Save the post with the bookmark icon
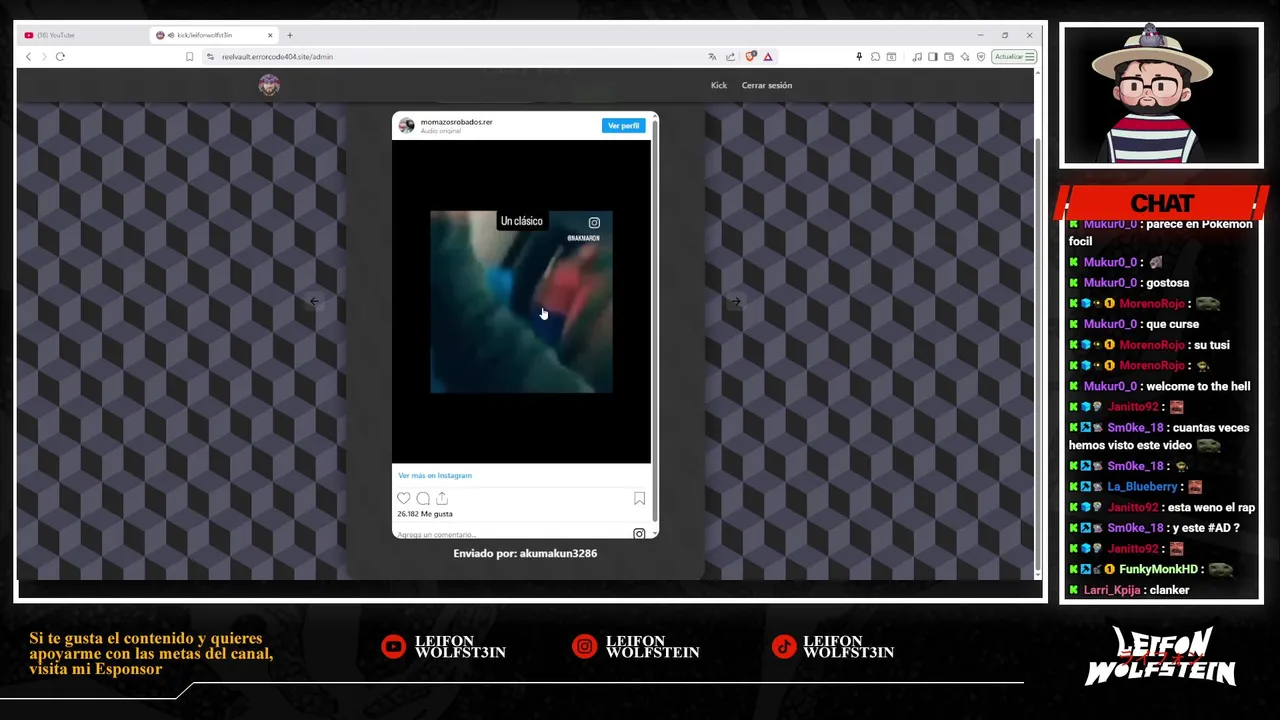 pos(639,498)
